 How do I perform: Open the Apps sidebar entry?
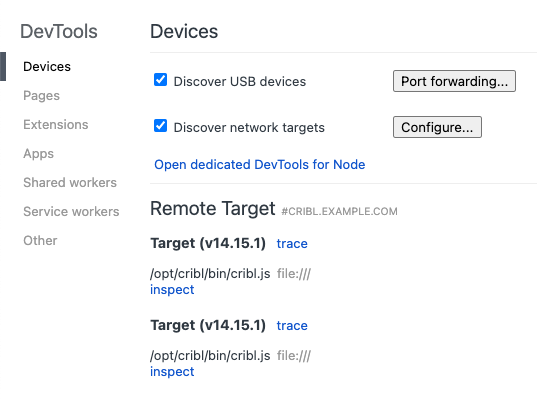38,153
